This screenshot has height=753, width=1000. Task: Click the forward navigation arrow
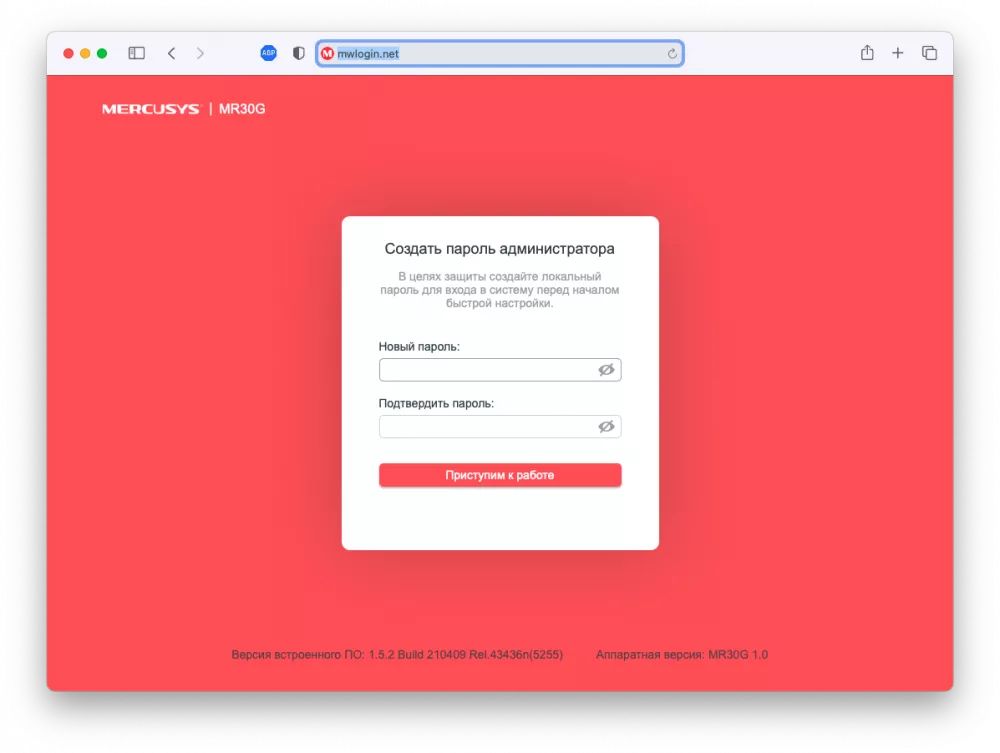200,53
